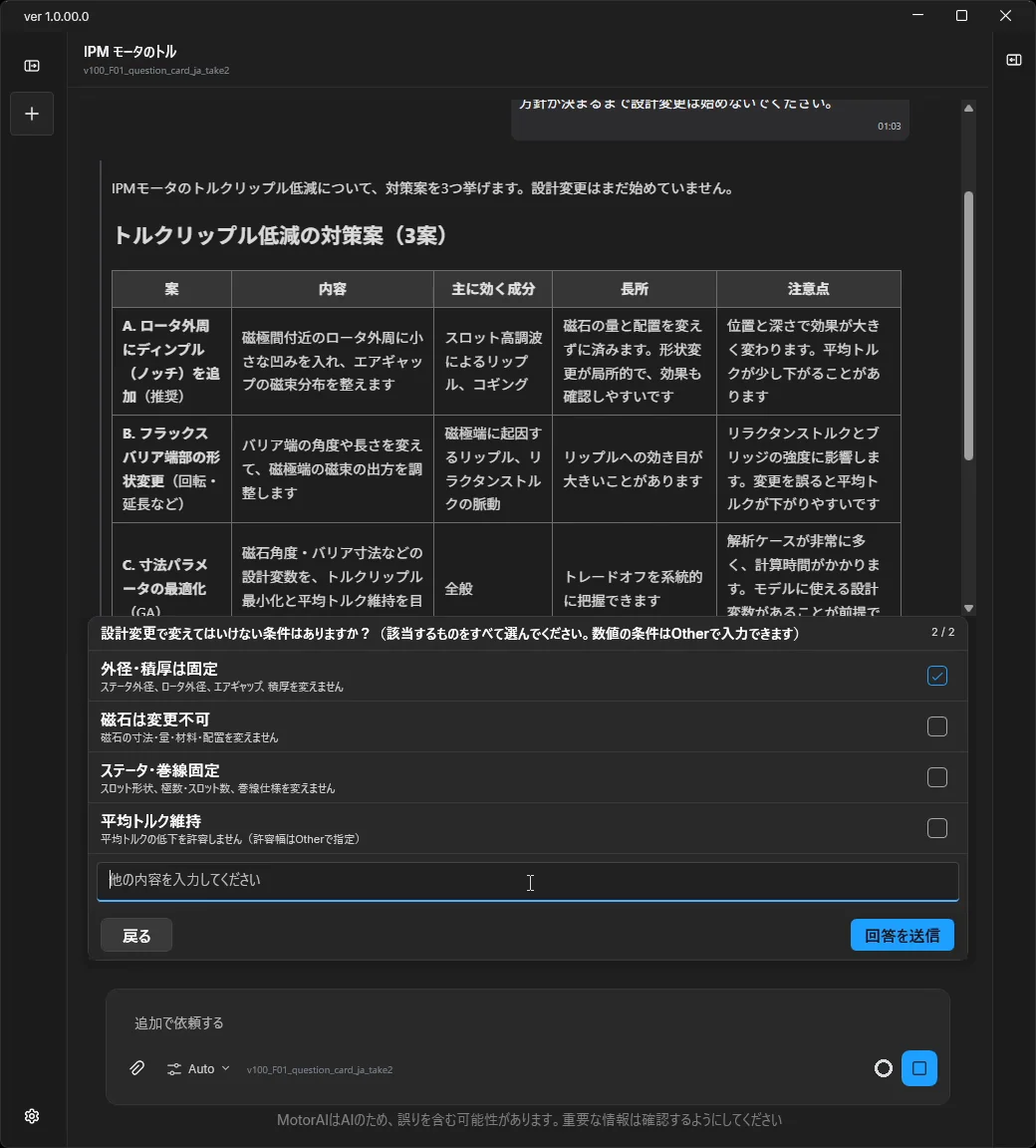Check the 平均トルク維持 checkbox
Viewport: 1036px width, 1148px height.
pyautogui.click(x=937, y=828)
